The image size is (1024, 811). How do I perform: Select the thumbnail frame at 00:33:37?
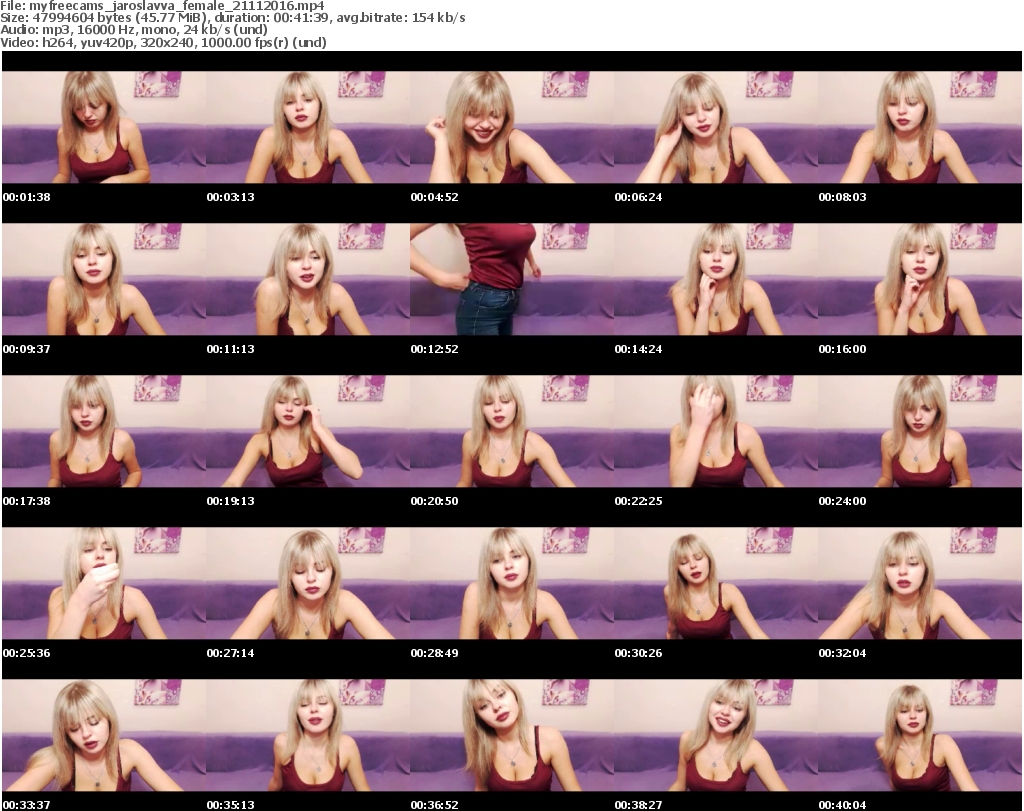[x=104, y=736]
